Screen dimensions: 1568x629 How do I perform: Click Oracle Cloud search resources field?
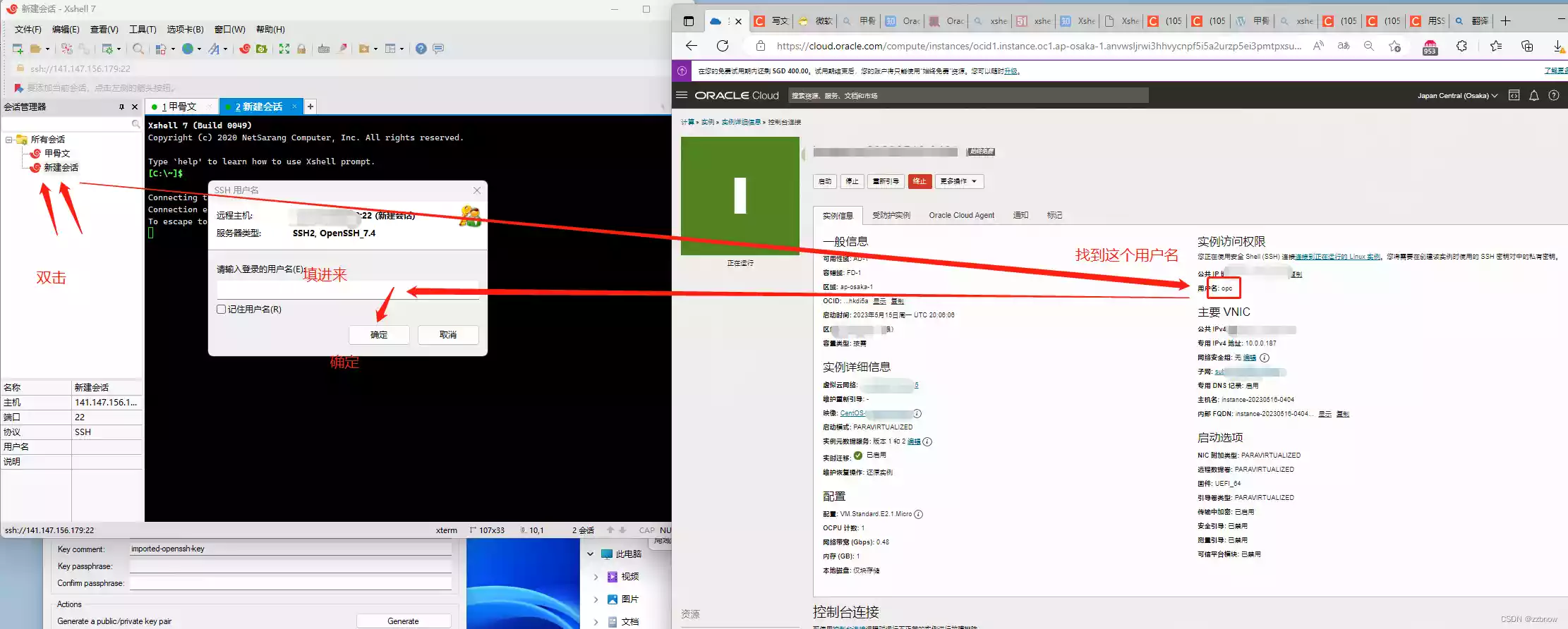(x=968, y=95)
